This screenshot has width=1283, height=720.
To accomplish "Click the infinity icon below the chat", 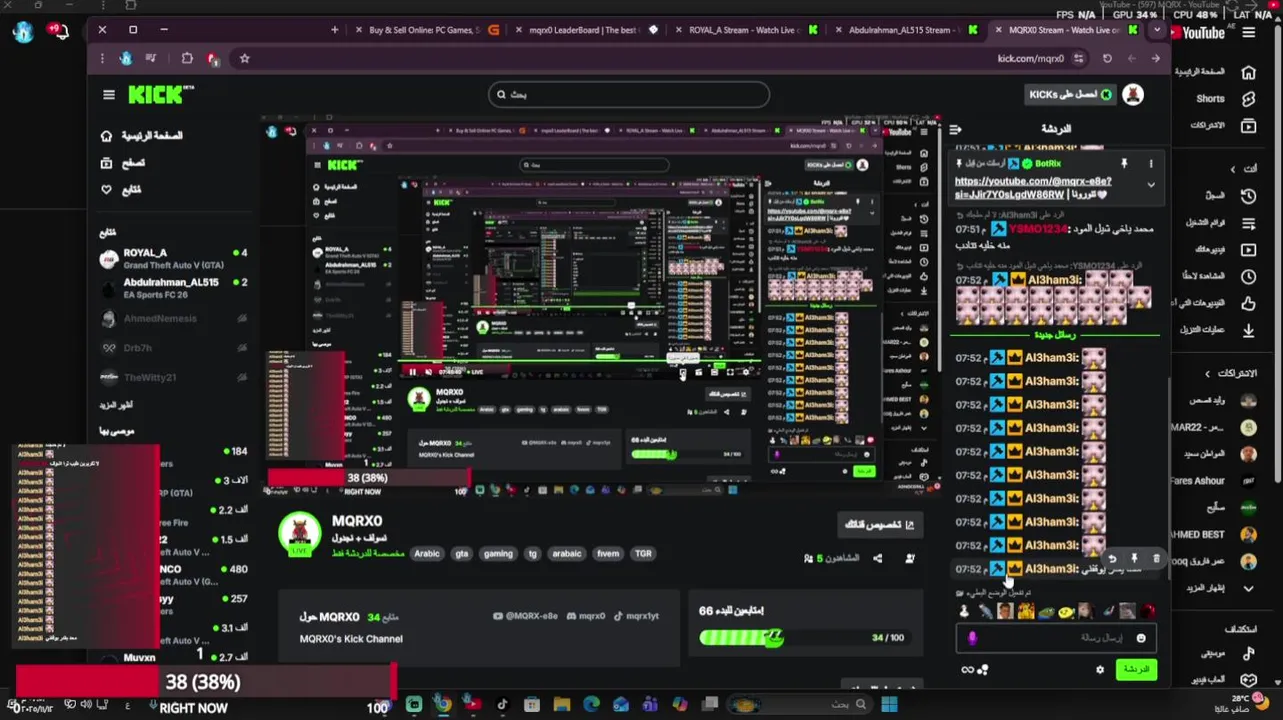I will pyautogui.click(x=967, y=670).
